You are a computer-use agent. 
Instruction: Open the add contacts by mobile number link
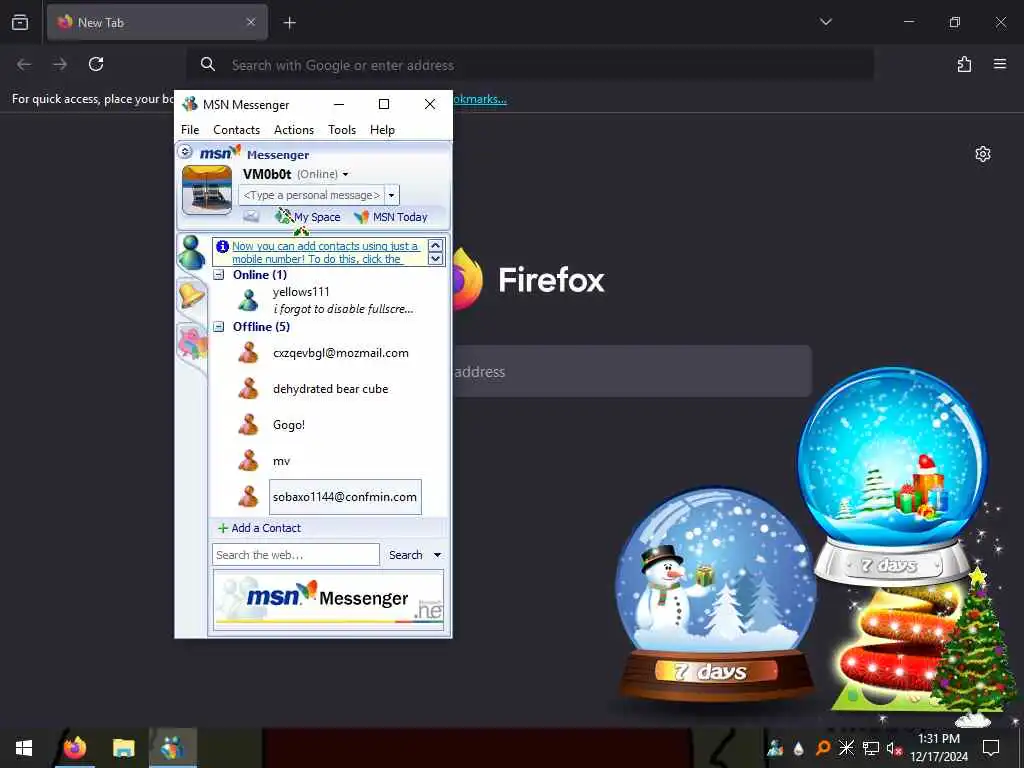[325, 252]
